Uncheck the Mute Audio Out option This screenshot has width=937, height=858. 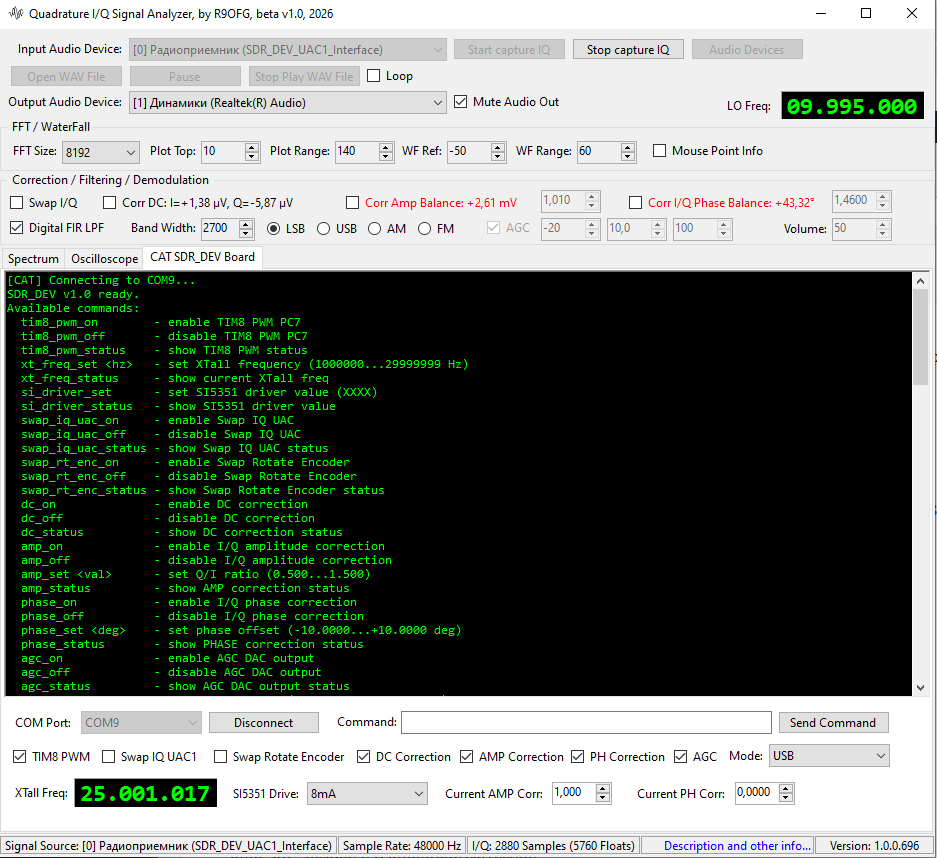coord(461,102)
